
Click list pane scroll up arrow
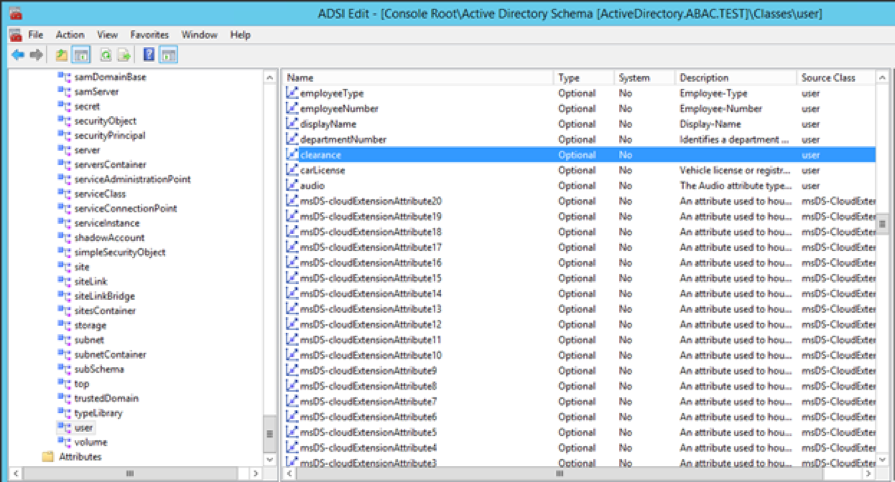point(882,77)
